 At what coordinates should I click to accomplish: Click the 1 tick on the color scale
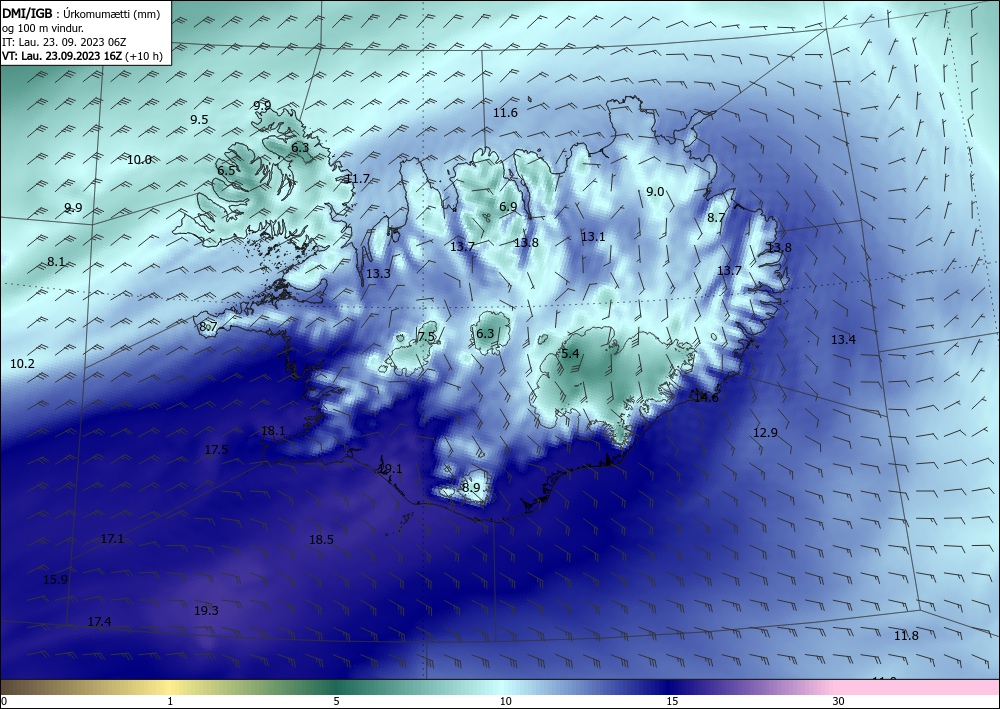[x=170, y=702]
